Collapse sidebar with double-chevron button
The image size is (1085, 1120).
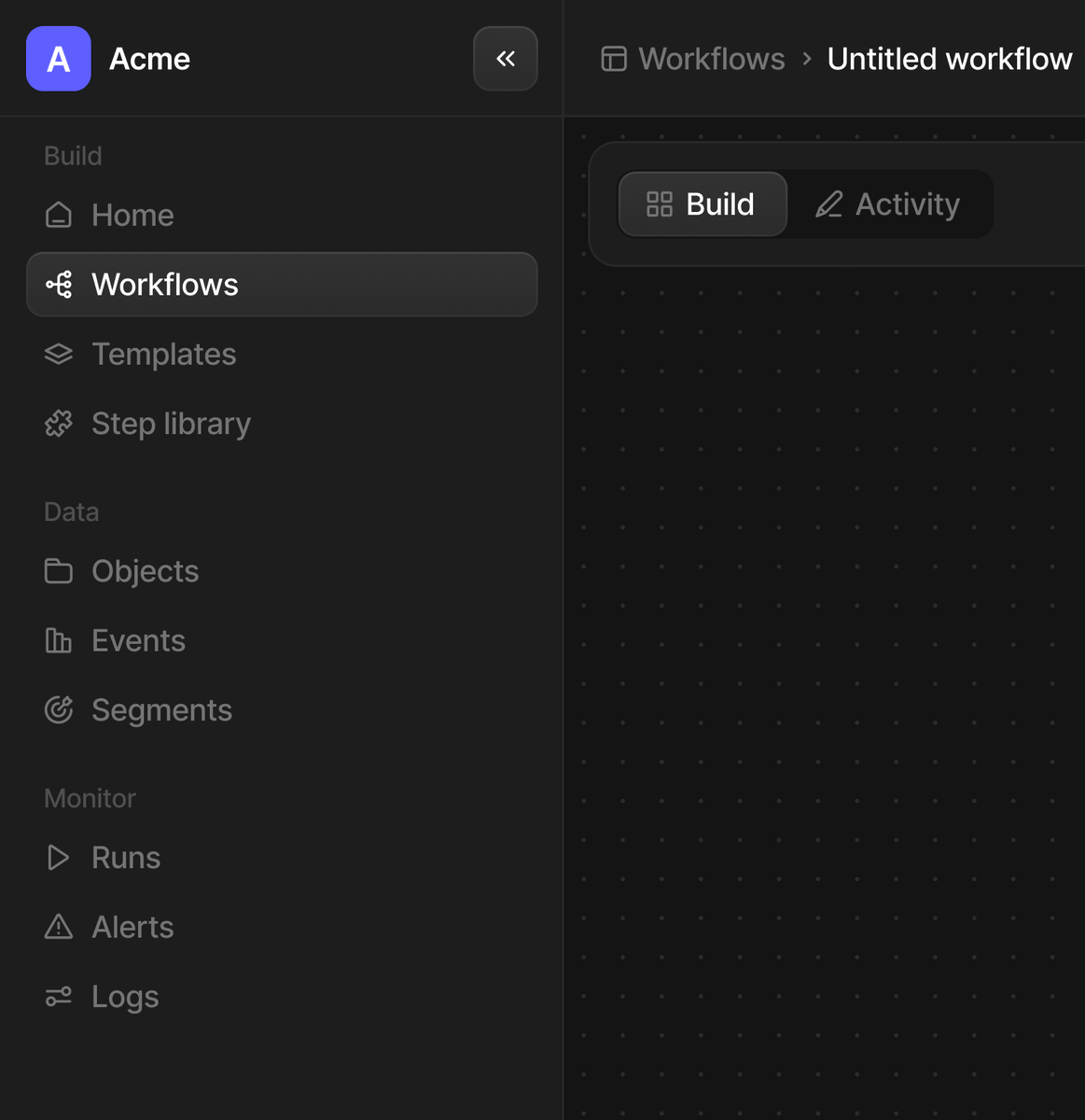[x=506, y=59]
